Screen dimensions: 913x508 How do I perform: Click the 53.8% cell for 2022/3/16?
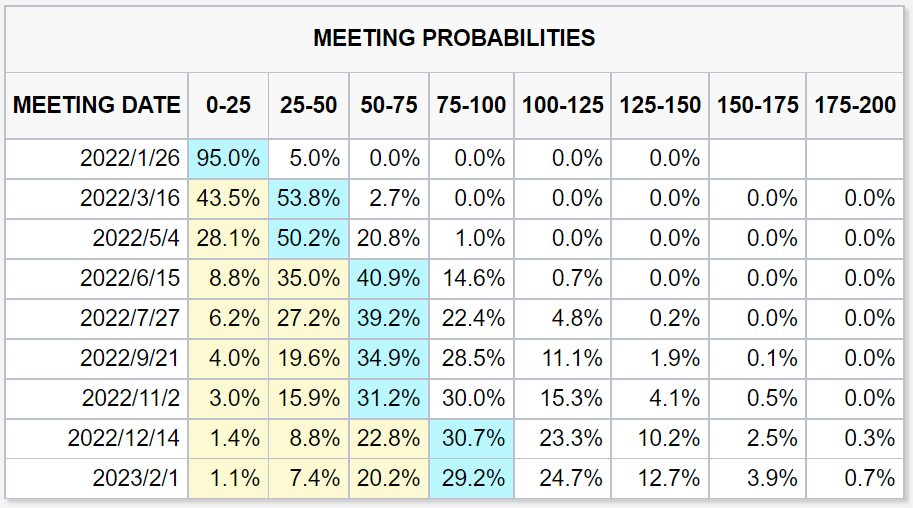click(x=309, y=199)
